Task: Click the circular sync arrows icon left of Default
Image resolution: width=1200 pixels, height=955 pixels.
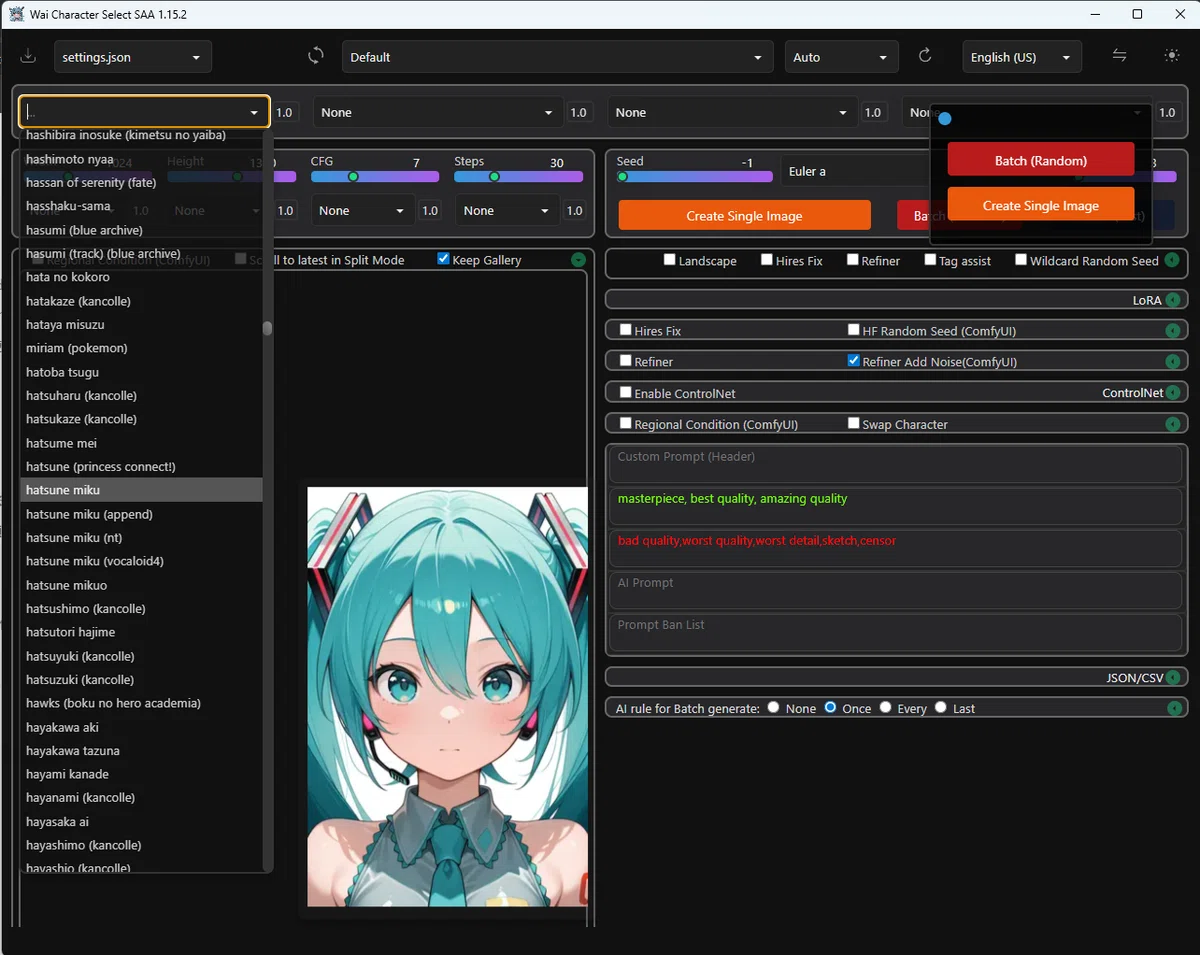Action: click(316, 56)
